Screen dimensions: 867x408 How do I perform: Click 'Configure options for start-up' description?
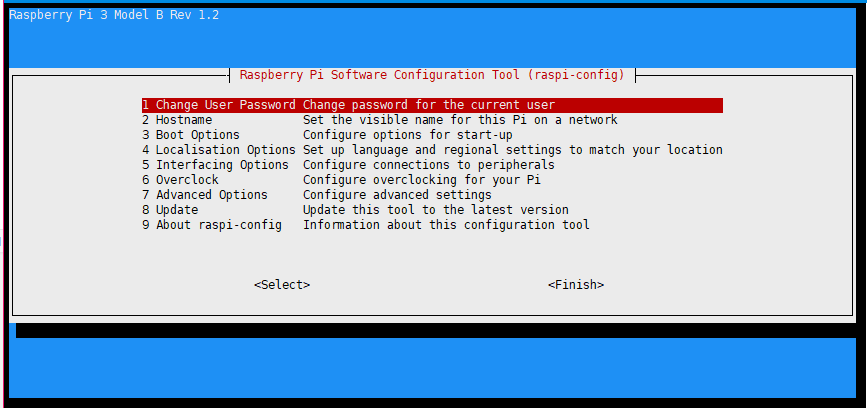coord(408,135)
